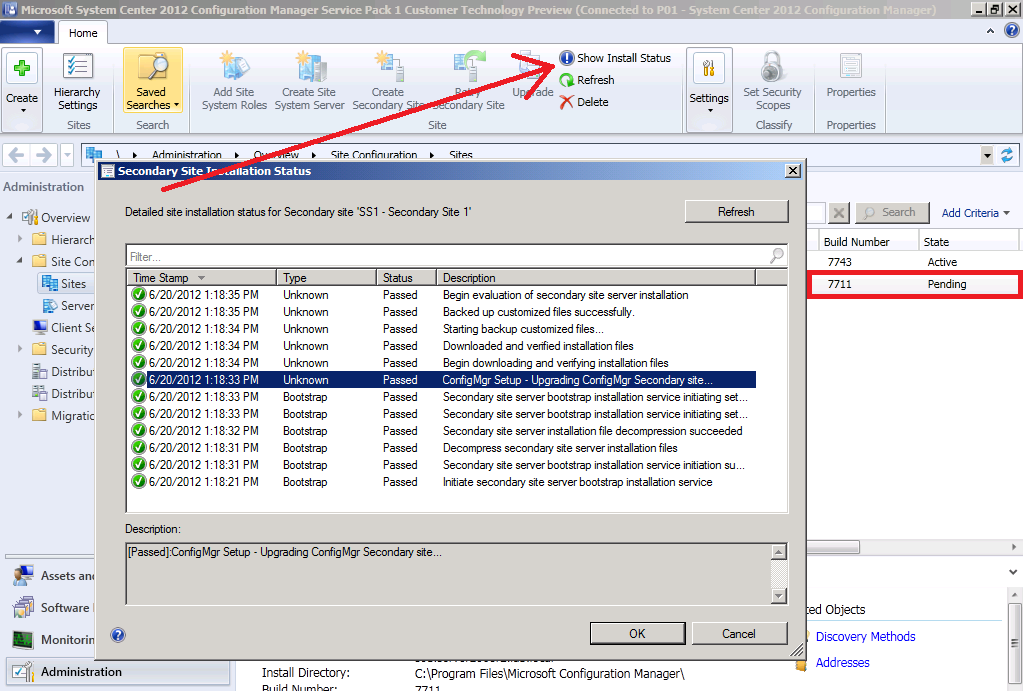Select the 'Decompress secondary site server installation files' row

(x=442, y=448)
